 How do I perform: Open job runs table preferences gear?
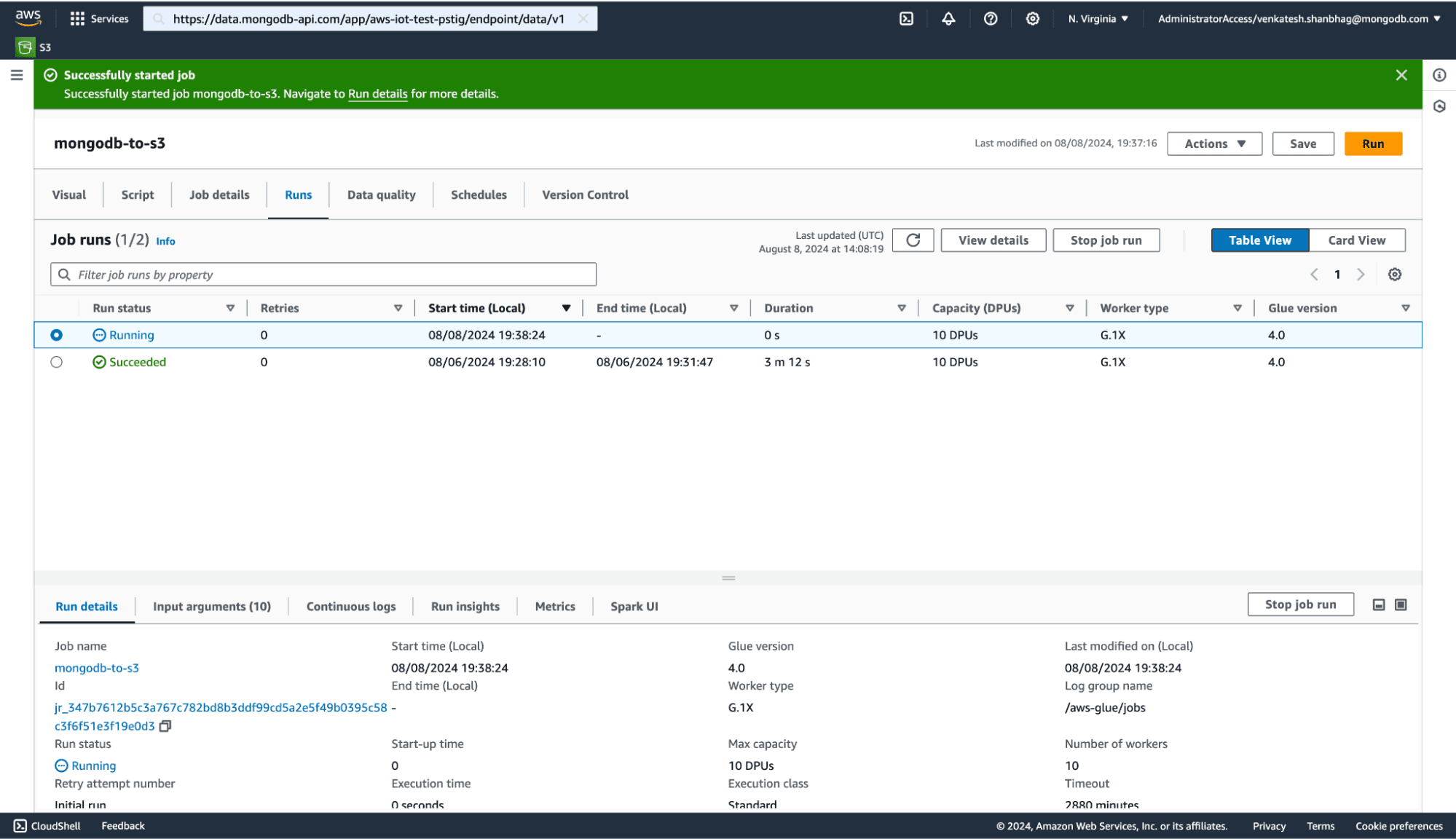(x=1394, y=275)
